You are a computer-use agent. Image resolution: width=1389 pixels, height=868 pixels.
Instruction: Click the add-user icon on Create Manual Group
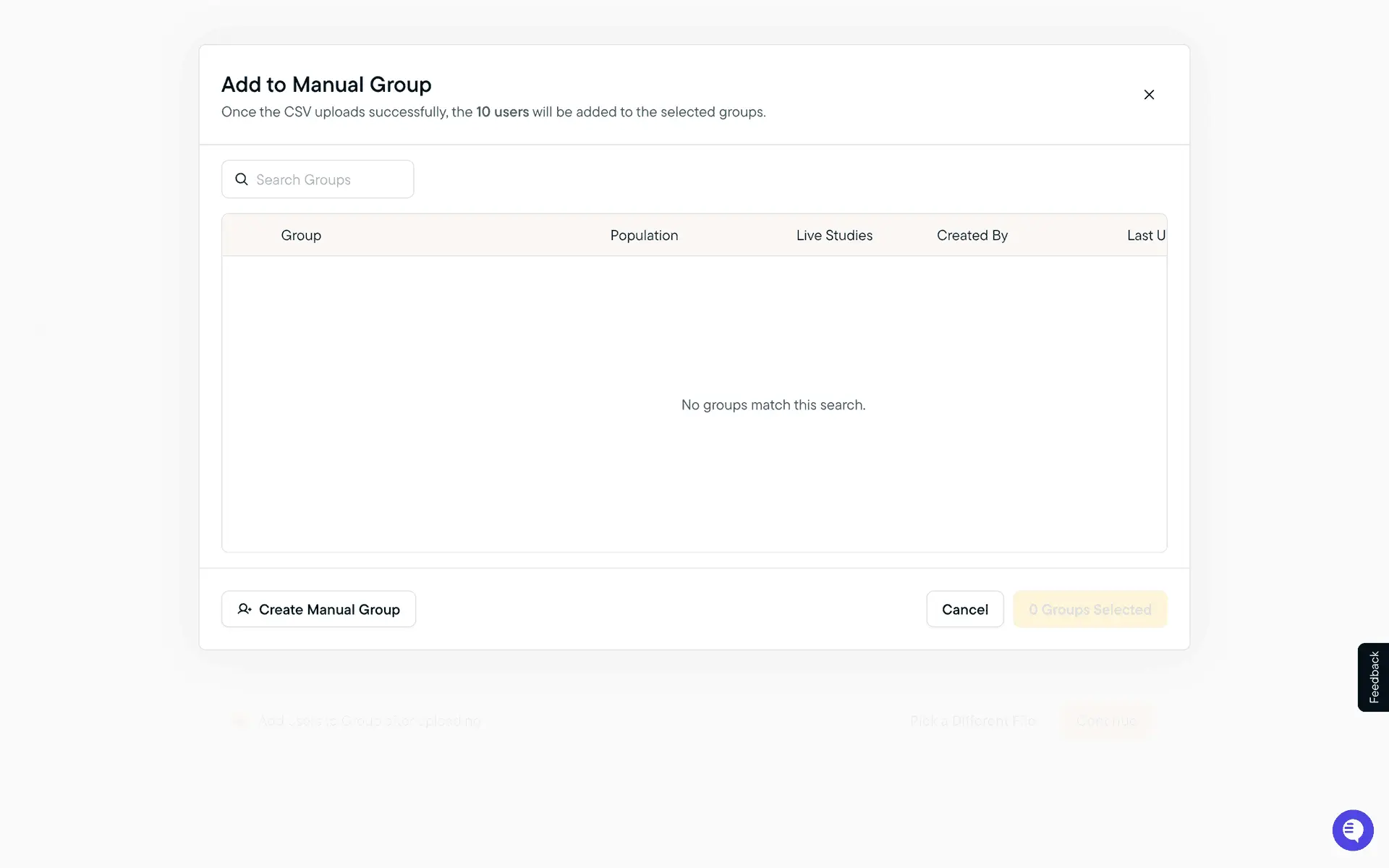point(245,609)
